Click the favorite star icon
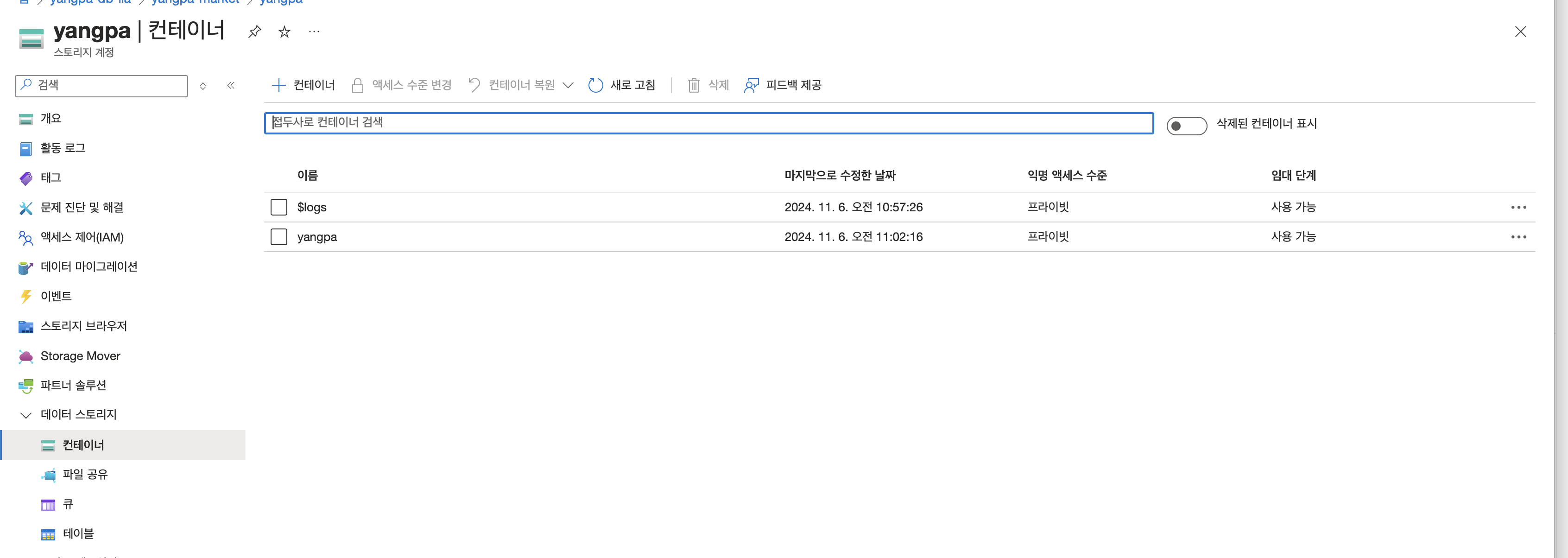The image size is (1568, 558). [x=284, y=32]
